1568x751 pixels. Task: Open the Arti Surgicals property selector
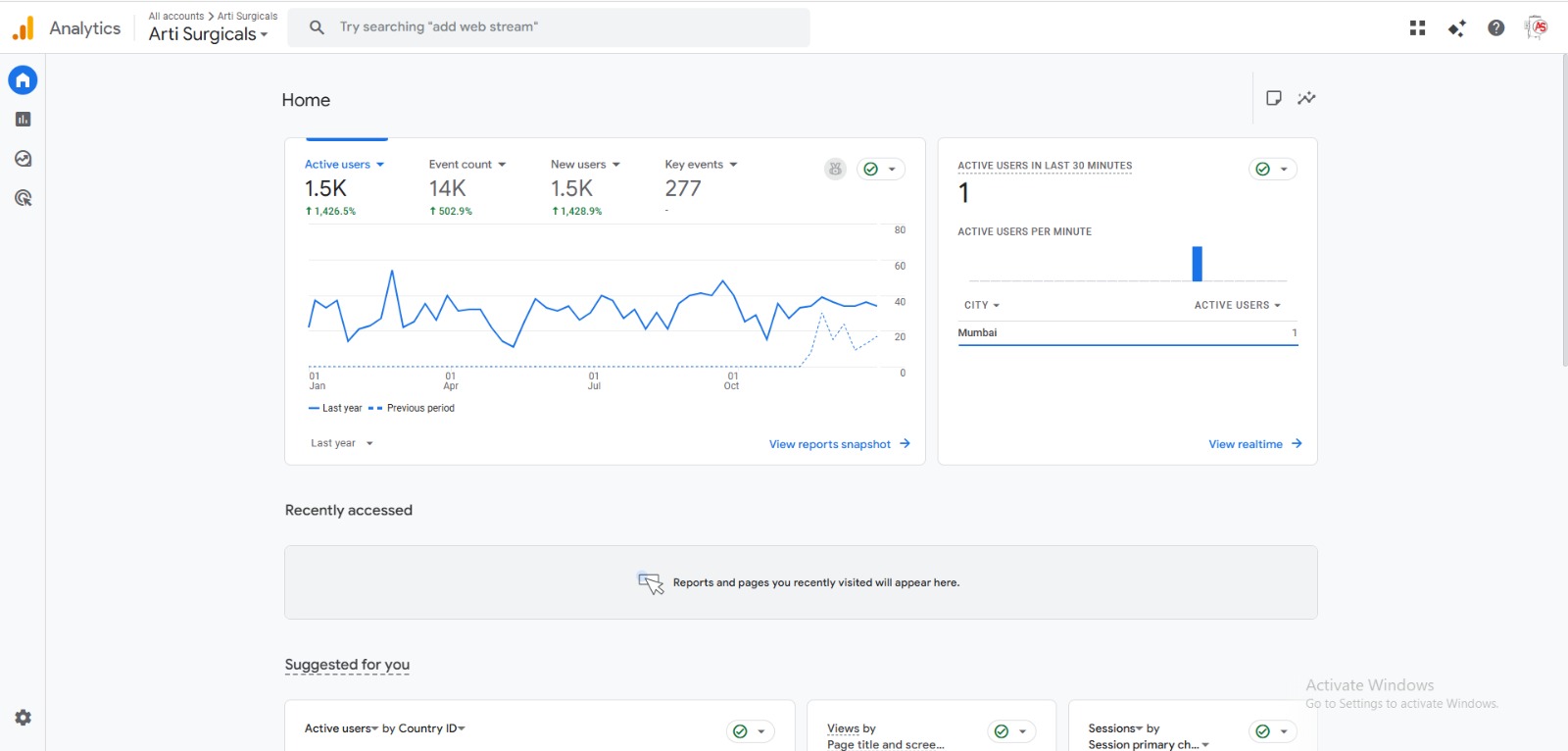click(208, 34)
